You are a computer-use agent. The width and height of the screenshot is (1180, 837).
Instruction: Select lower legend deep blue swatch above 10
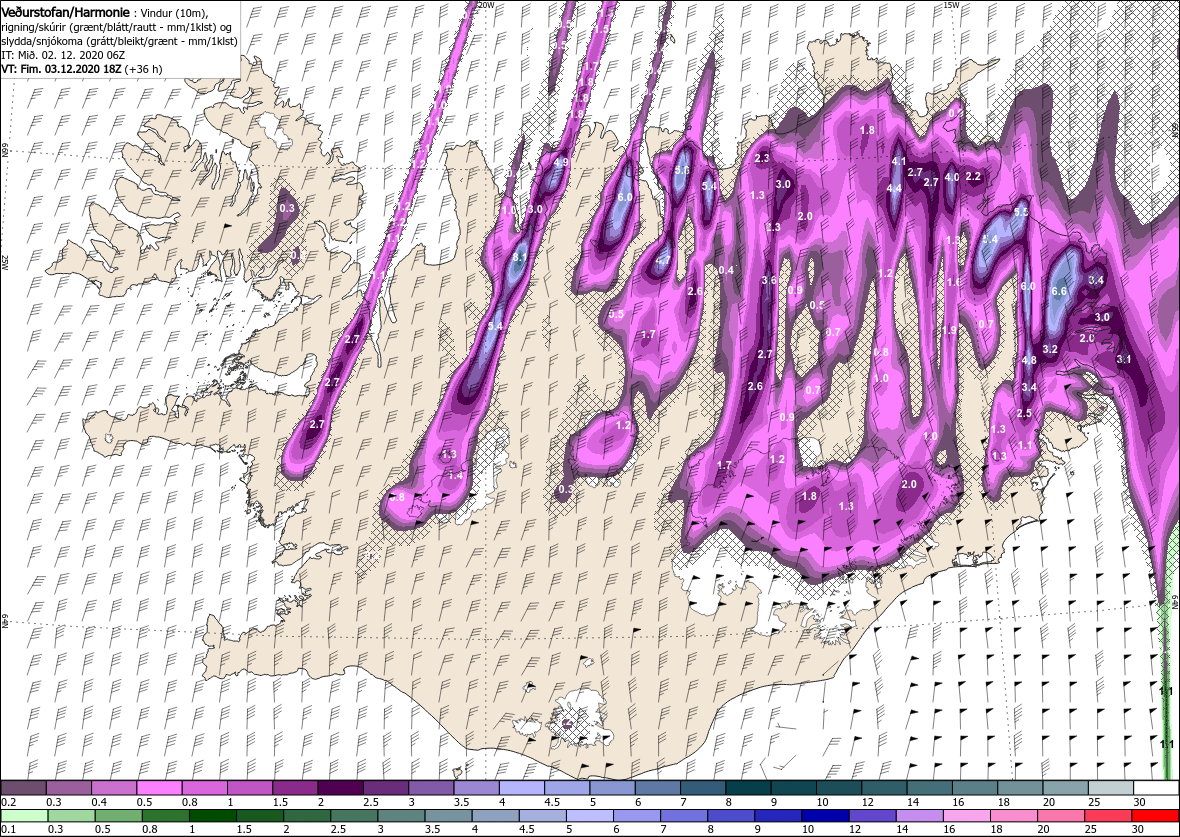tap(826, 816)
